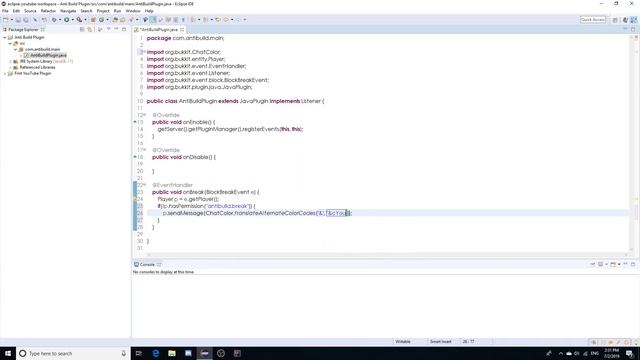Screen dimensions: 640x360
Task: Maximize the Package Explorer panel
Action: pyautogui.click(x=124, y=29)
